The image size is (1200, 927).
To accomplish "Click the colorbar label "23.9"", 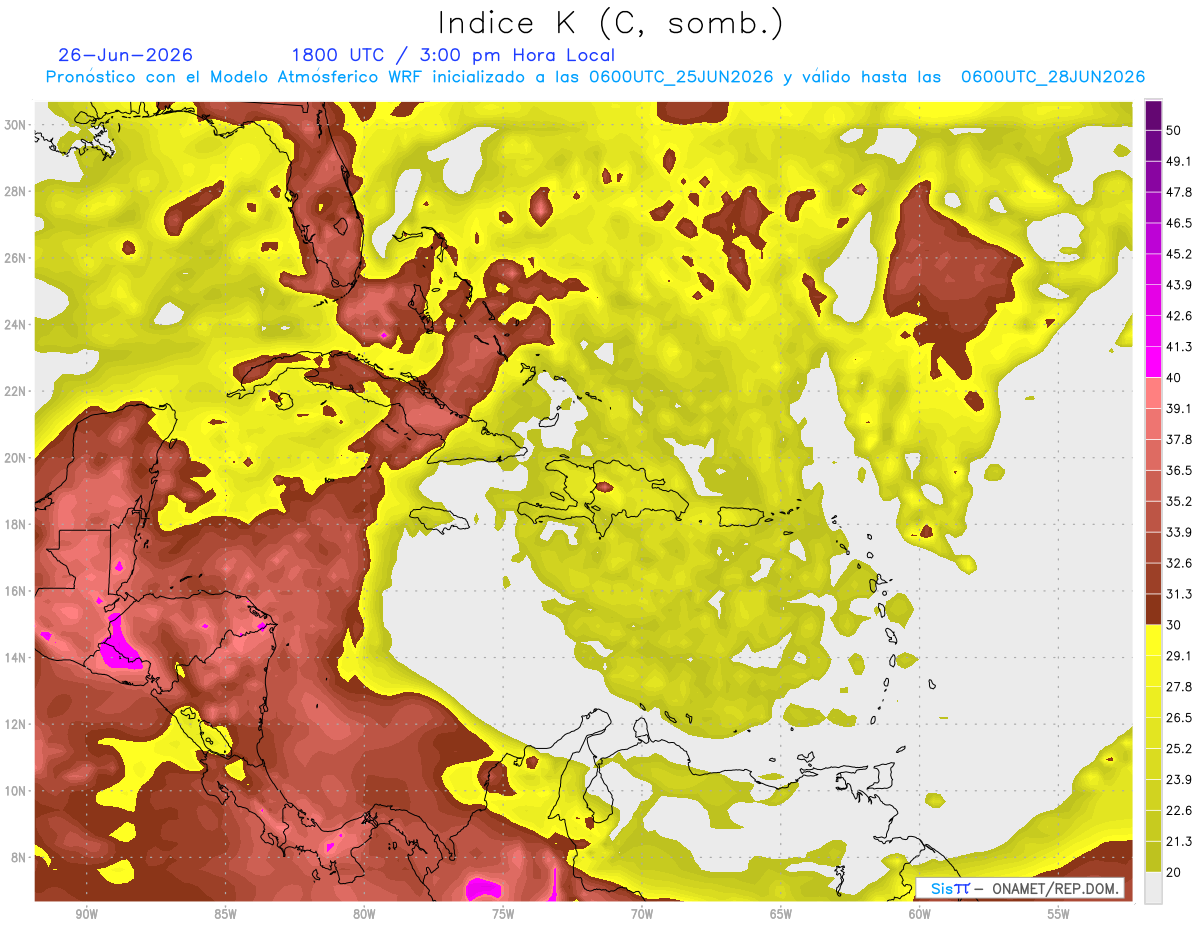I will pos(1179,779).
